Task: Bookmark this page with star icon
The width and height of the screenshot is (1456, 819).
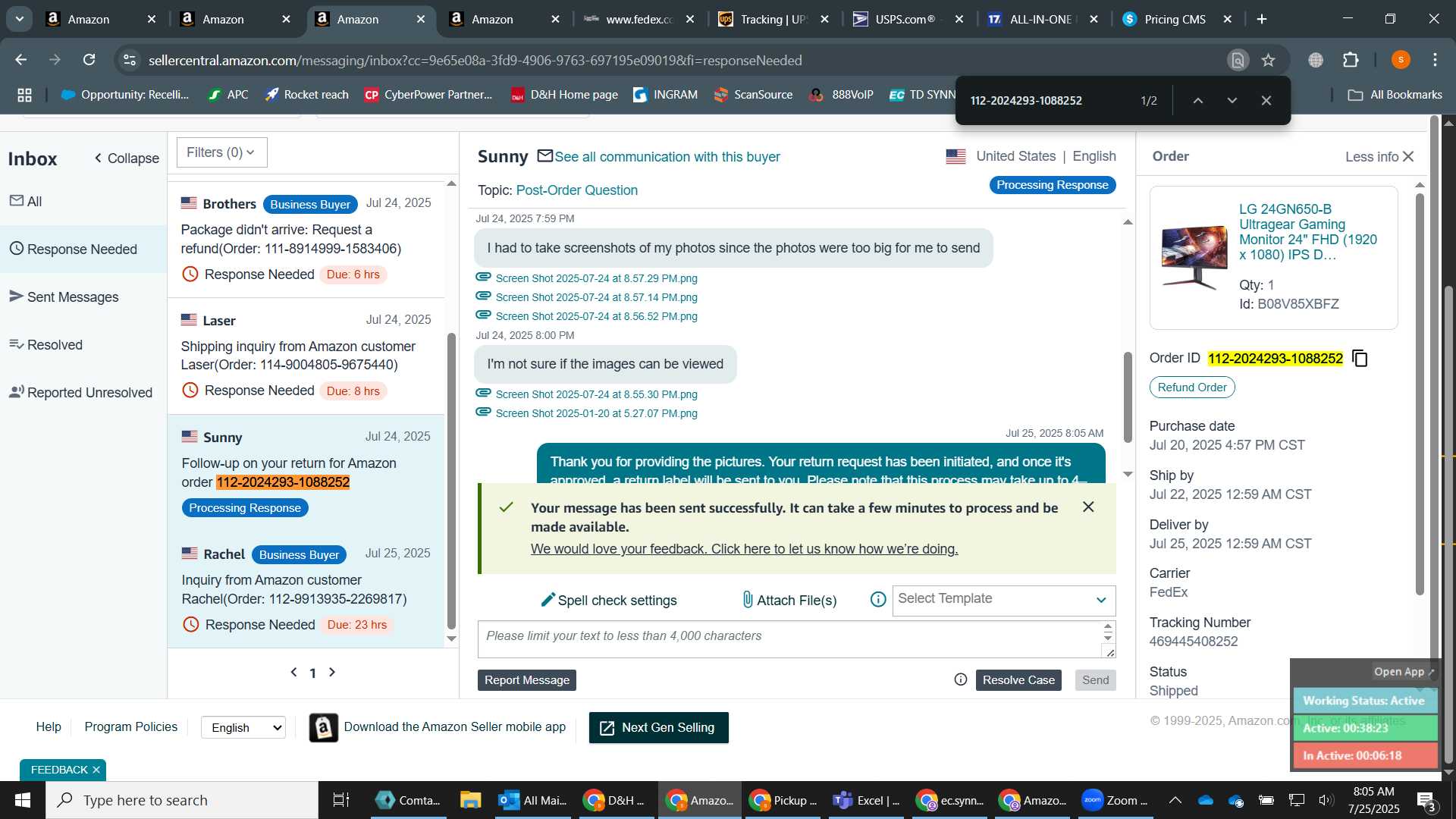Action: point(1268,60)
